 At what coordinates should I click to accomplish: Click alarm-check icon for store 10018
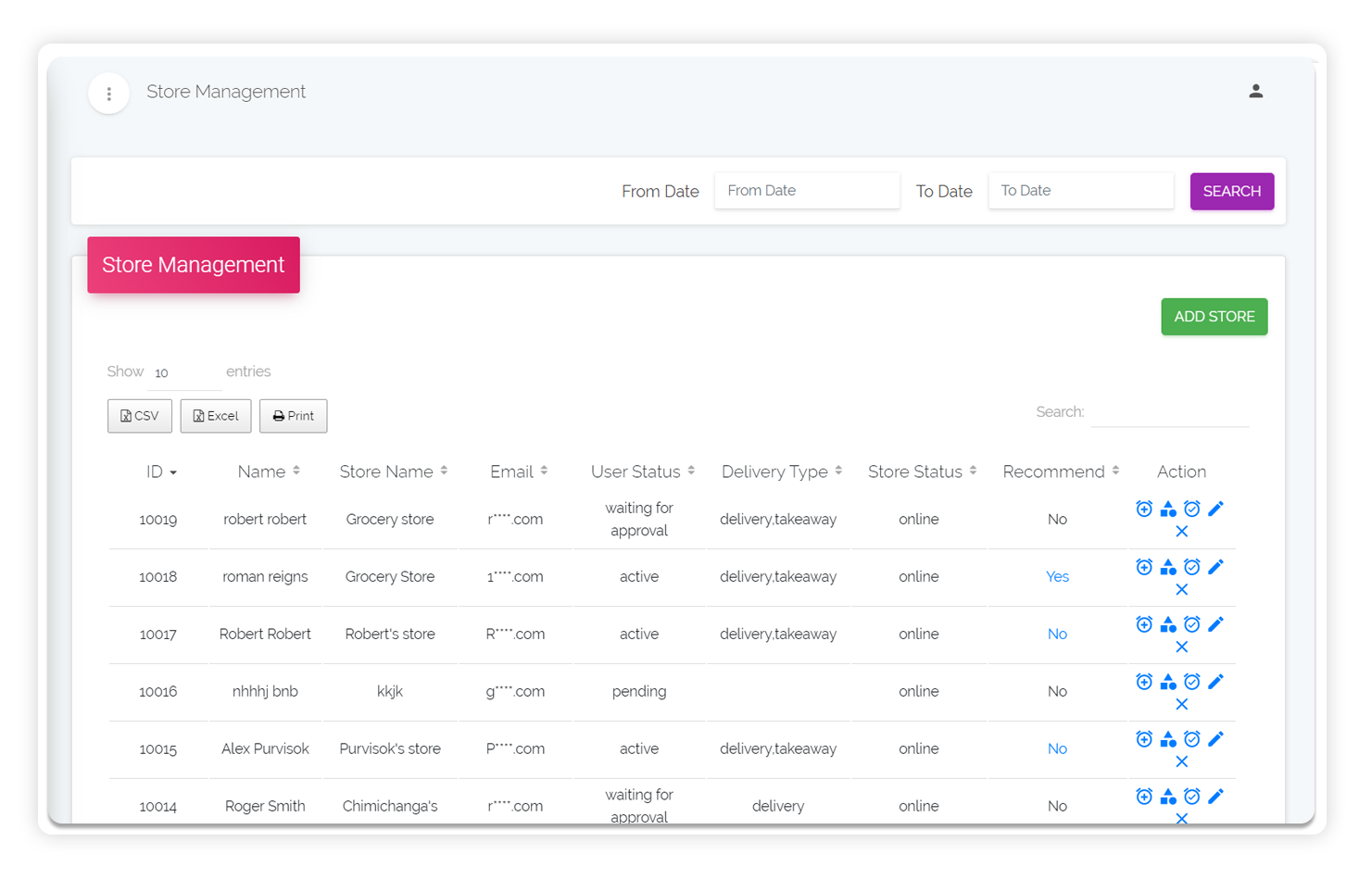coord(1192,567)
